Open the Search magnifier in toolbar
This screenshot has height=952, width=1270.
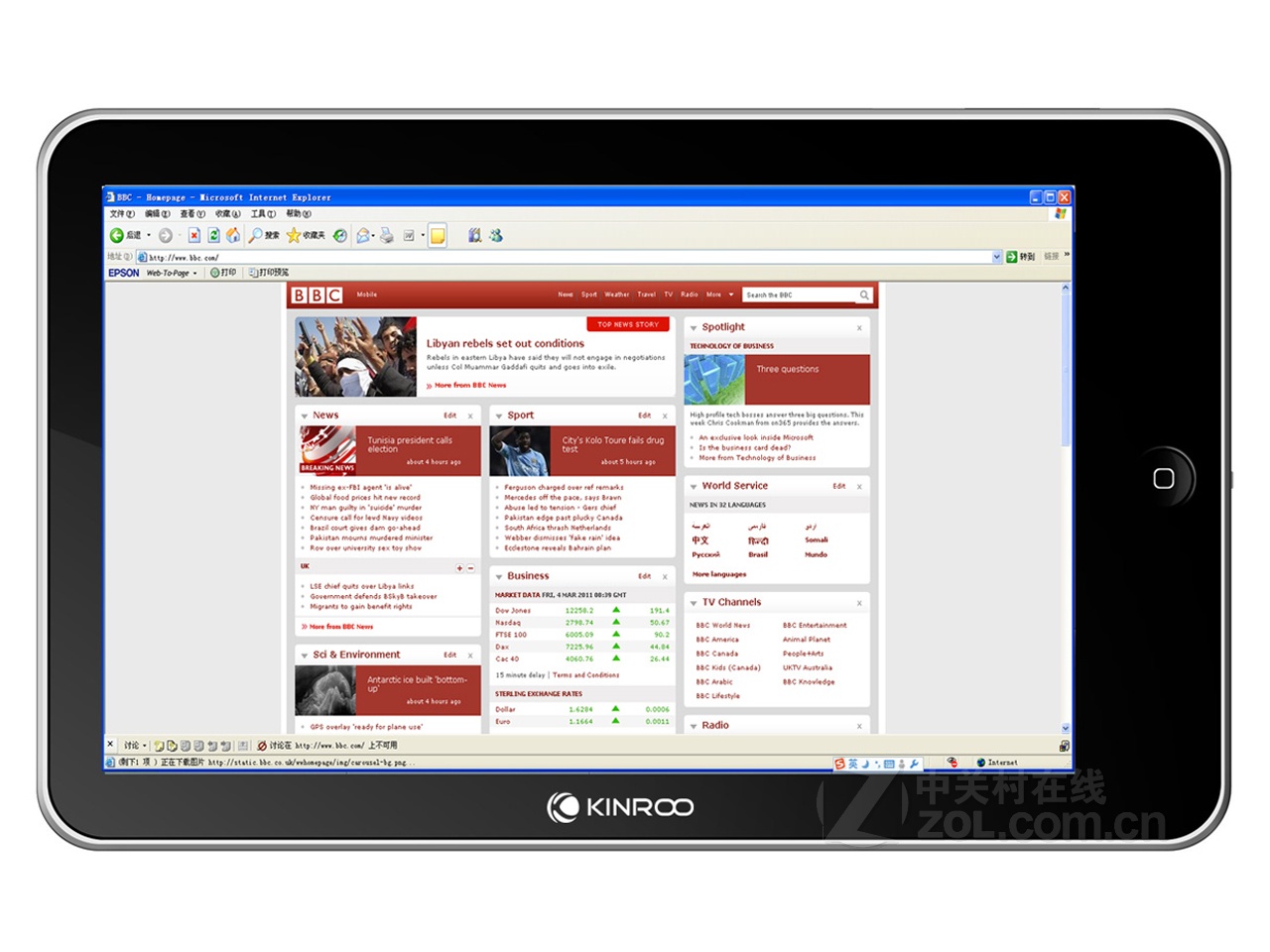[x=264, y=235]
